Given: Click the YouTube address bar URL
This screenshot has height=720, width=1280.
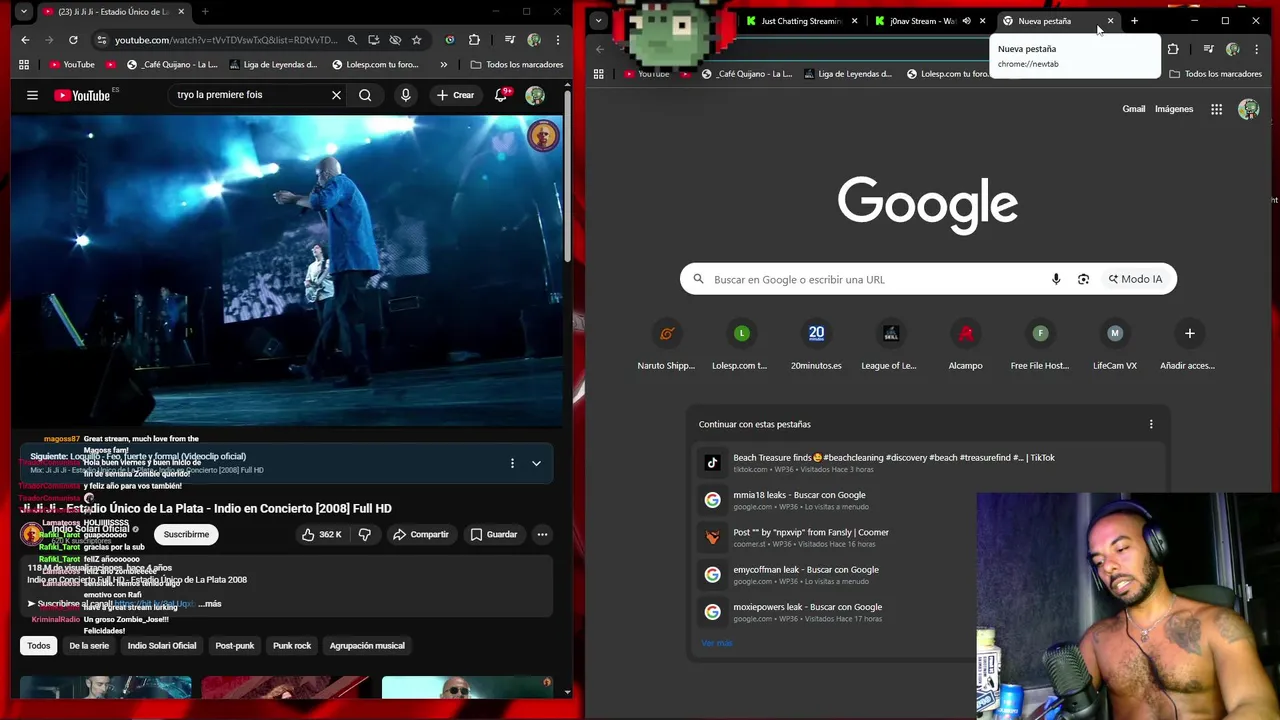Looking at the screenshot, I should click(227, 40).
